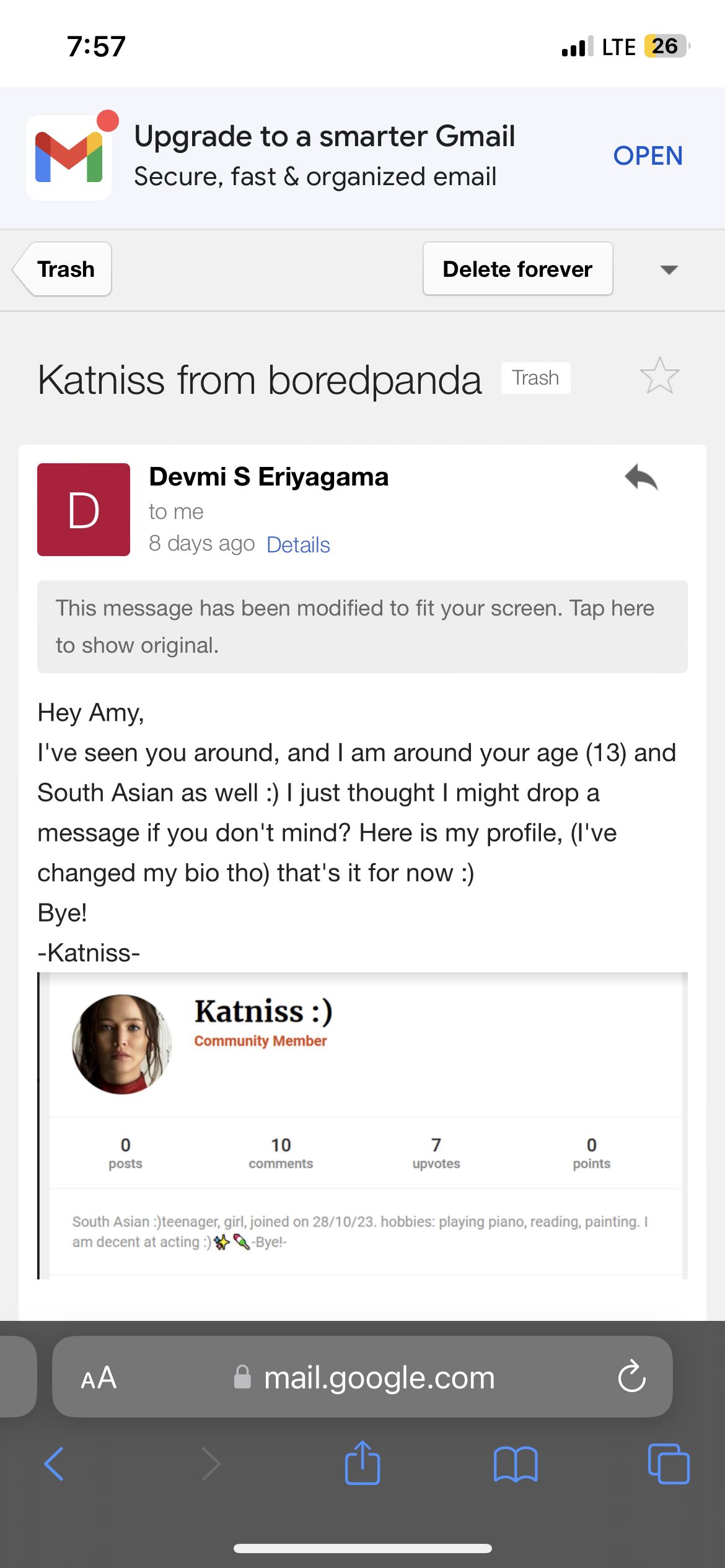This screenshot has height=1568, width=725.
Task: Click Delete forever button
Action: click(517, 269)
